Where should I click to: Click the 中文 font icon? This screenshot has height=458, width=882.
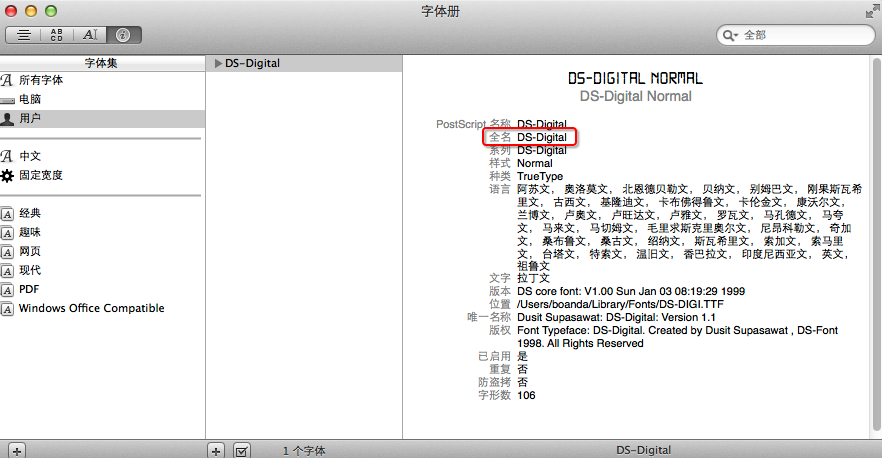[7, 156]
